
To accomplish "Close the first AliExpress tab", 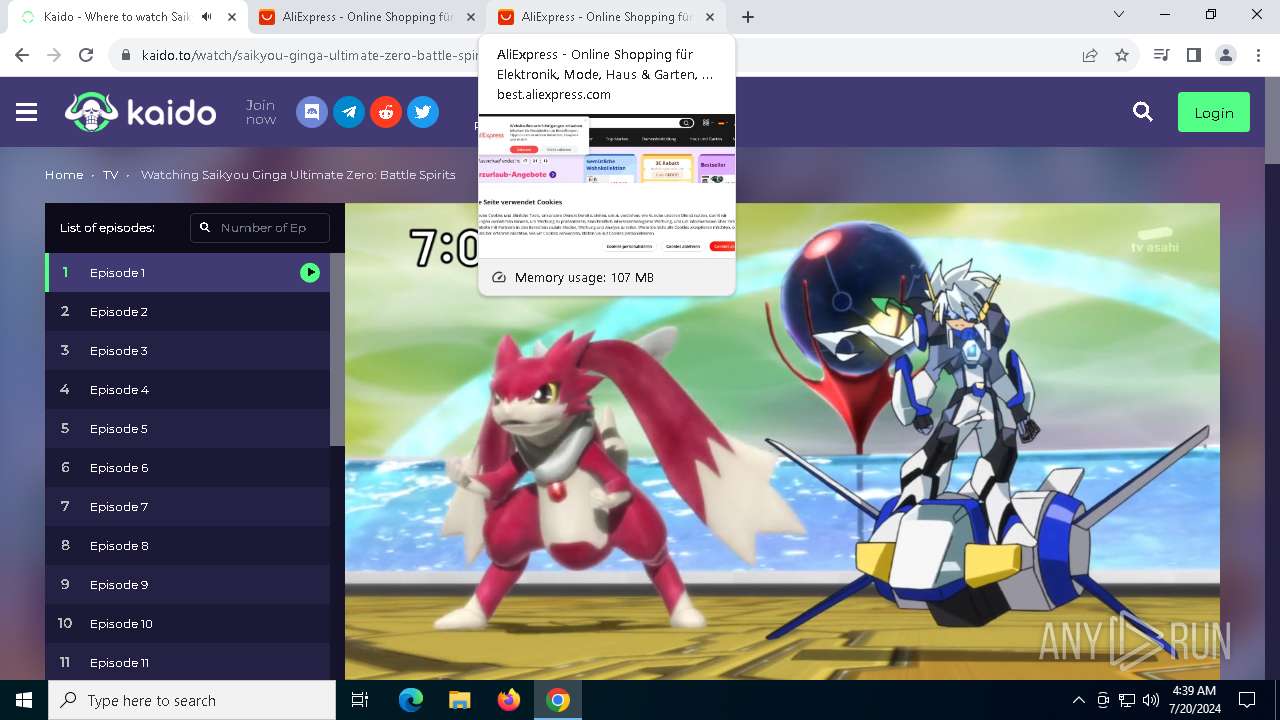I will tap(470, 17).
